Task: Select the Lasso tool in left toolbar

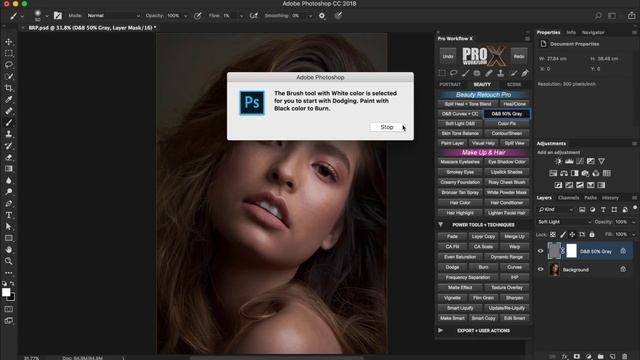Action: click(x=9, y=65)
